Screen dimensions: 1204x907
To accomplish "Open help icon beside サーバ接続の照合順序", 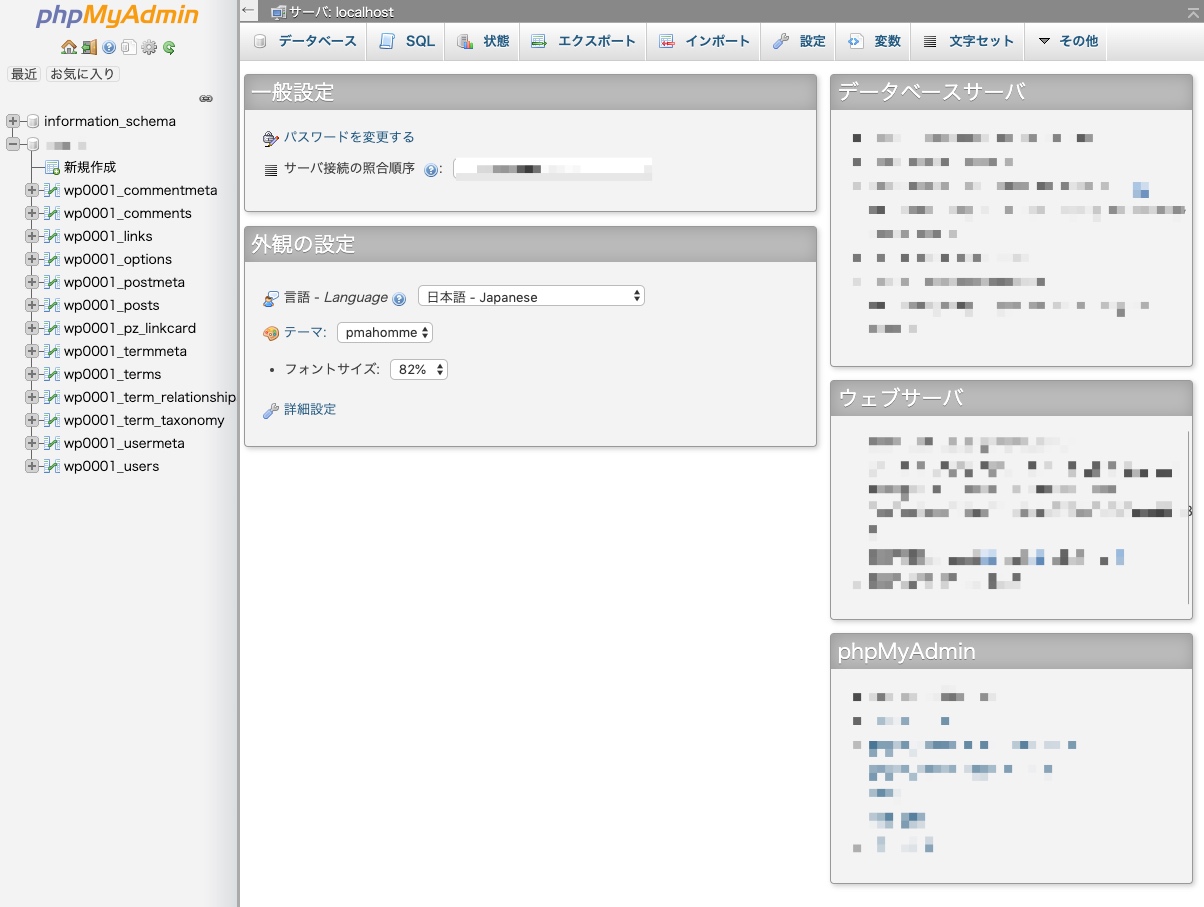I will 431,170.
